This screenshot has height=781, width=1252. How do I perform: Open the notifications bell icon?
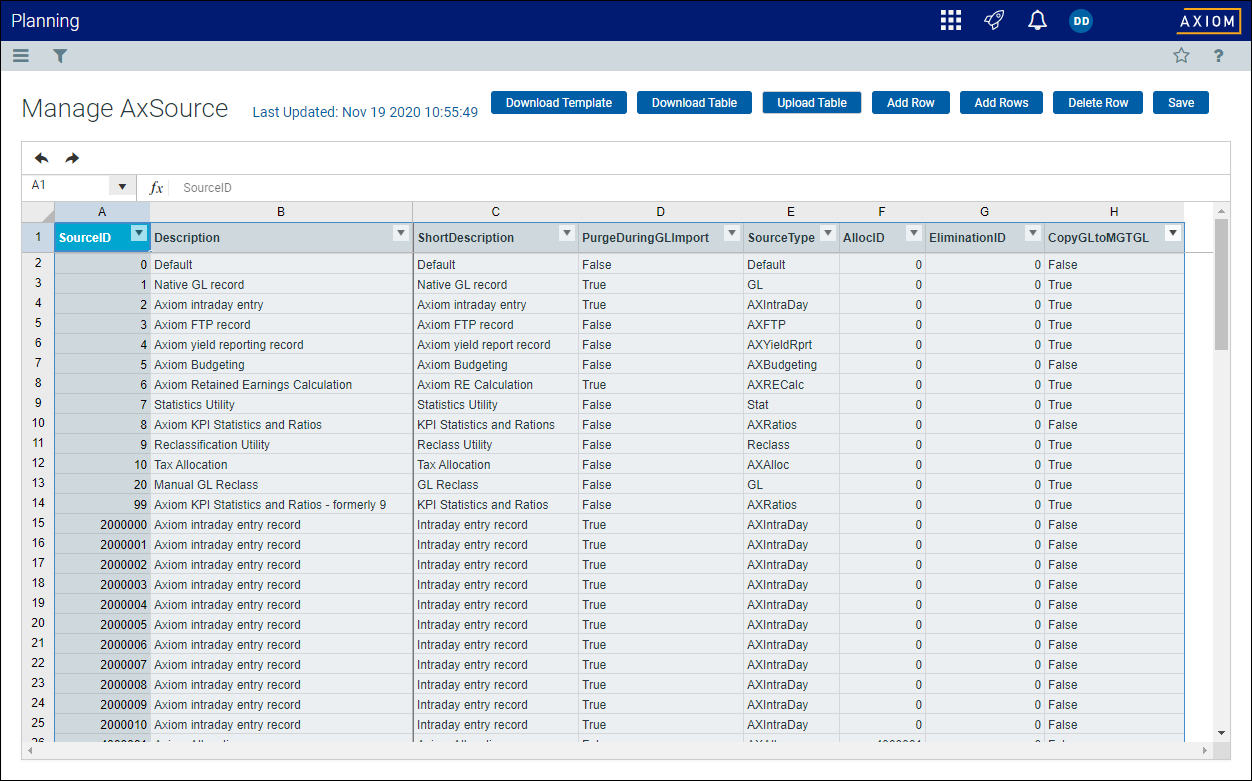pos(1037,21)
